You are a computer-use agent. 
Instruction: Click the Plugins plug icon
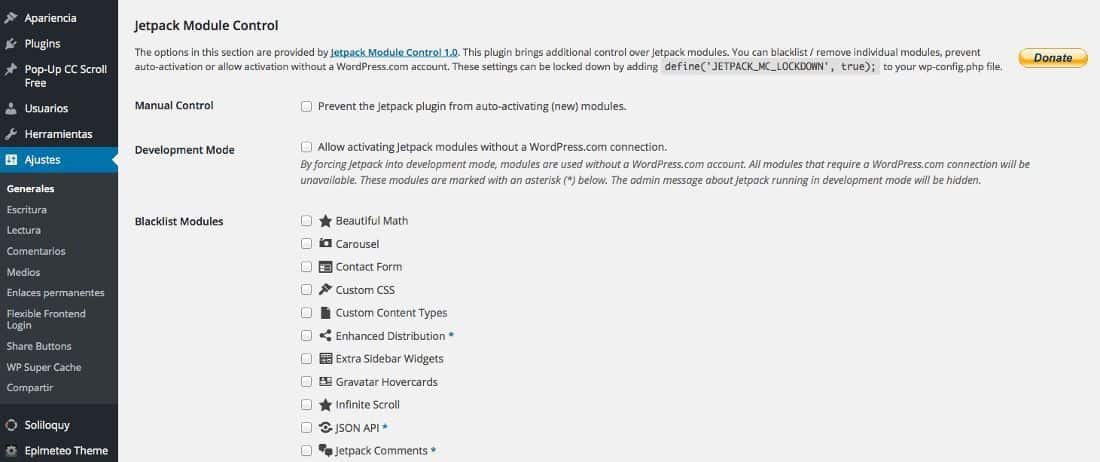point(11,43)
